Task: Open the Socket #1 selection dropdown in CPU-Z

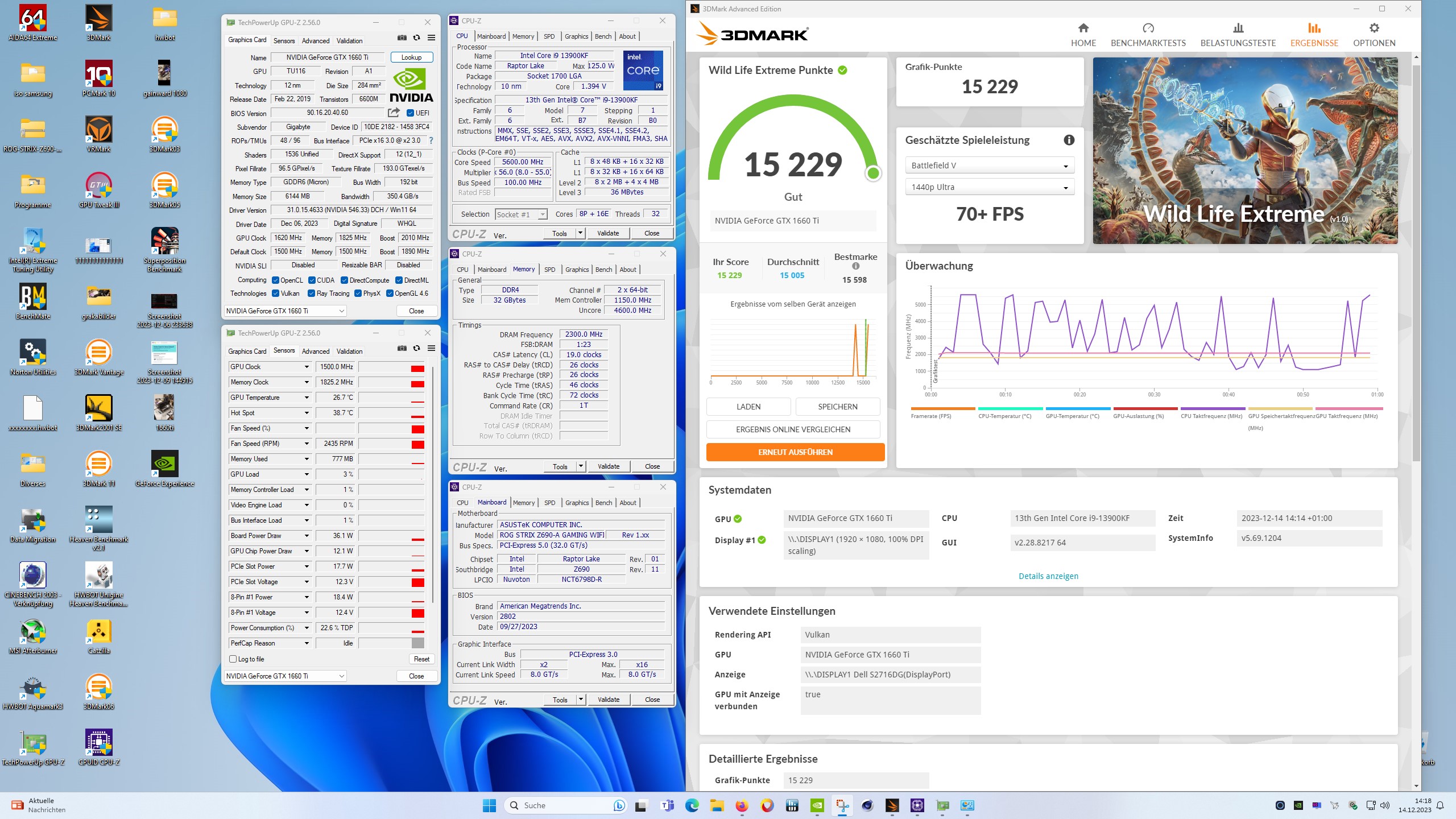Action: point(520,214)
